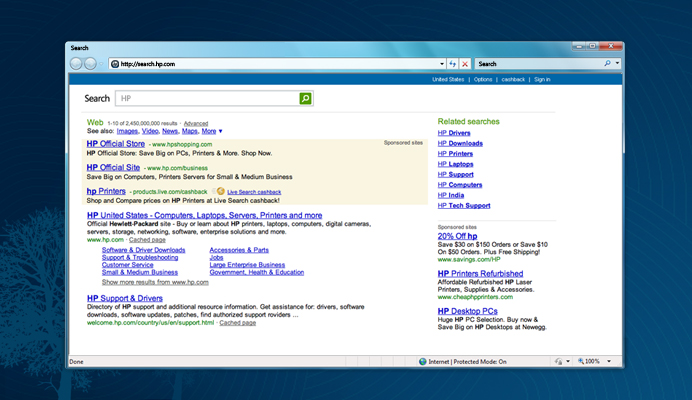Switch to News search results

tap(169, 131)
